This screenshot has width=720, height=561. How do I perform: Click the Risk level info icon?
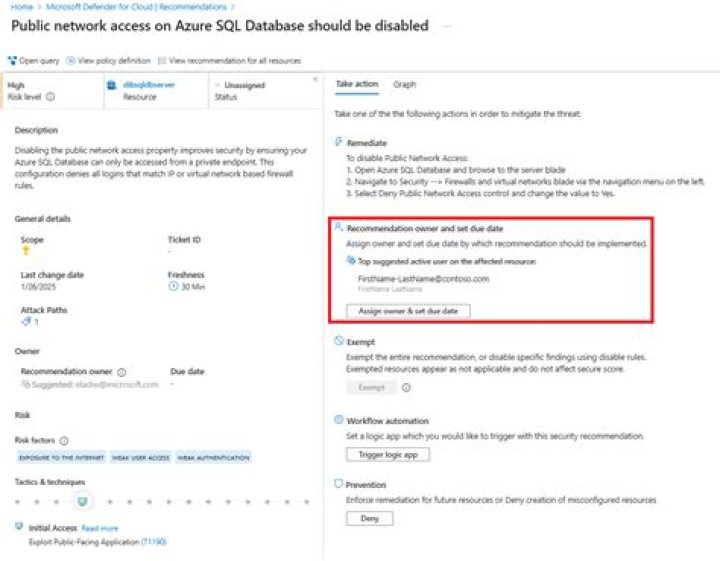[x=50, y=97]
